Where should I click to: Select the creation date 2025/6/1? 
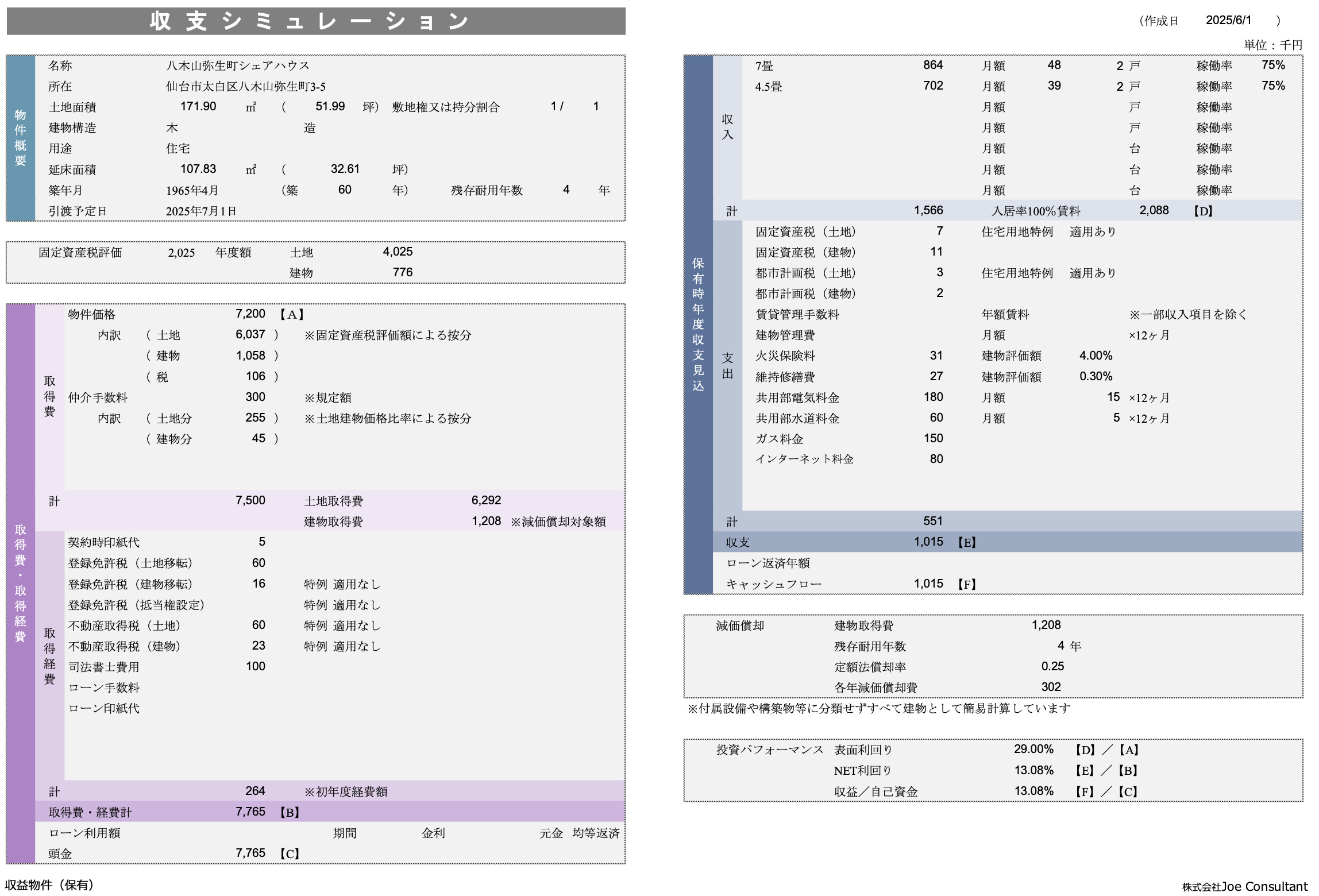[1228, 20]
